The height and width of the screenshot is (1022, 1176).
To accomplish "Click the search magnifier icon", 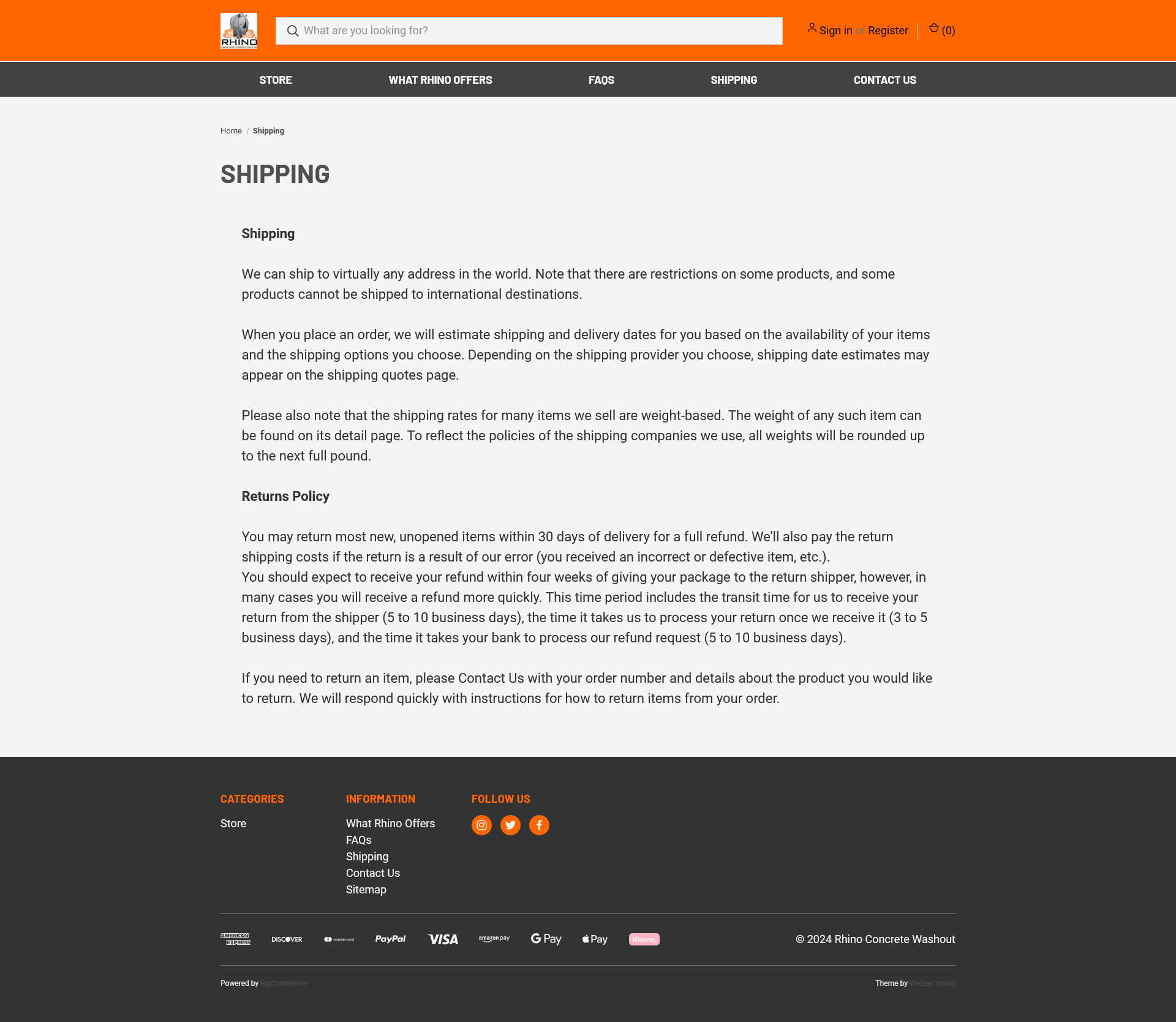I will (292, 30).
